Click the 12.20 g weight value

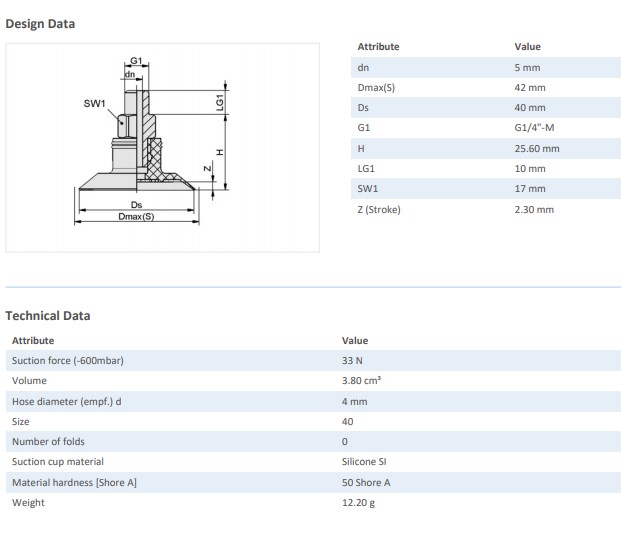(359, 502)
